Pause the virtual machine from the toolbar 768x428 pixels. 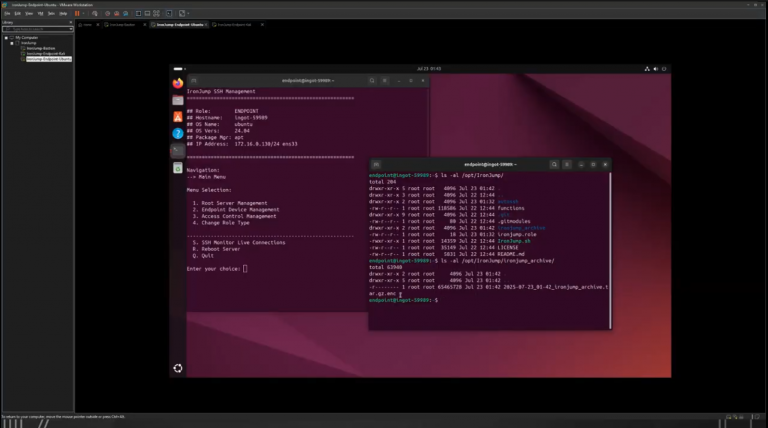click(x=77, y=13)
